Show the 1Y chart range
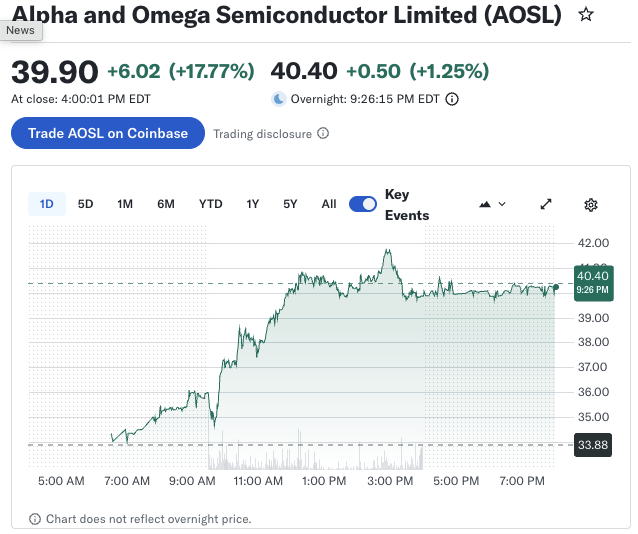Screen dimensions: 638x534 [253, 204]
